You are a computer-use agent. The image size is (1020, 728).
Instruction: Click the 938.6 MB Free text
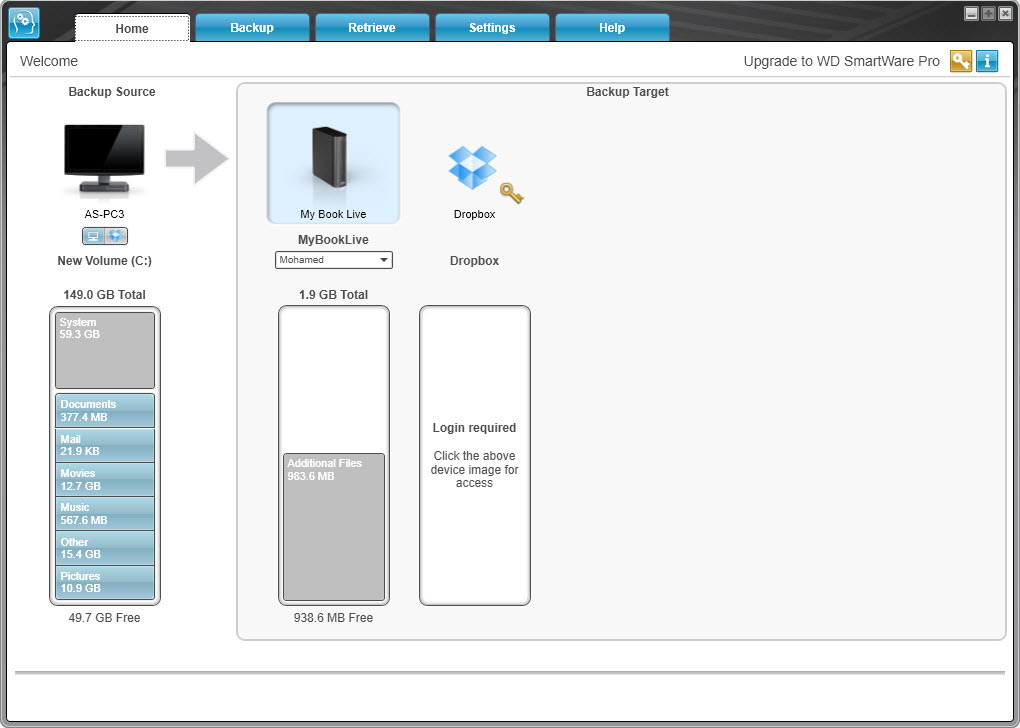coord(333,617)
